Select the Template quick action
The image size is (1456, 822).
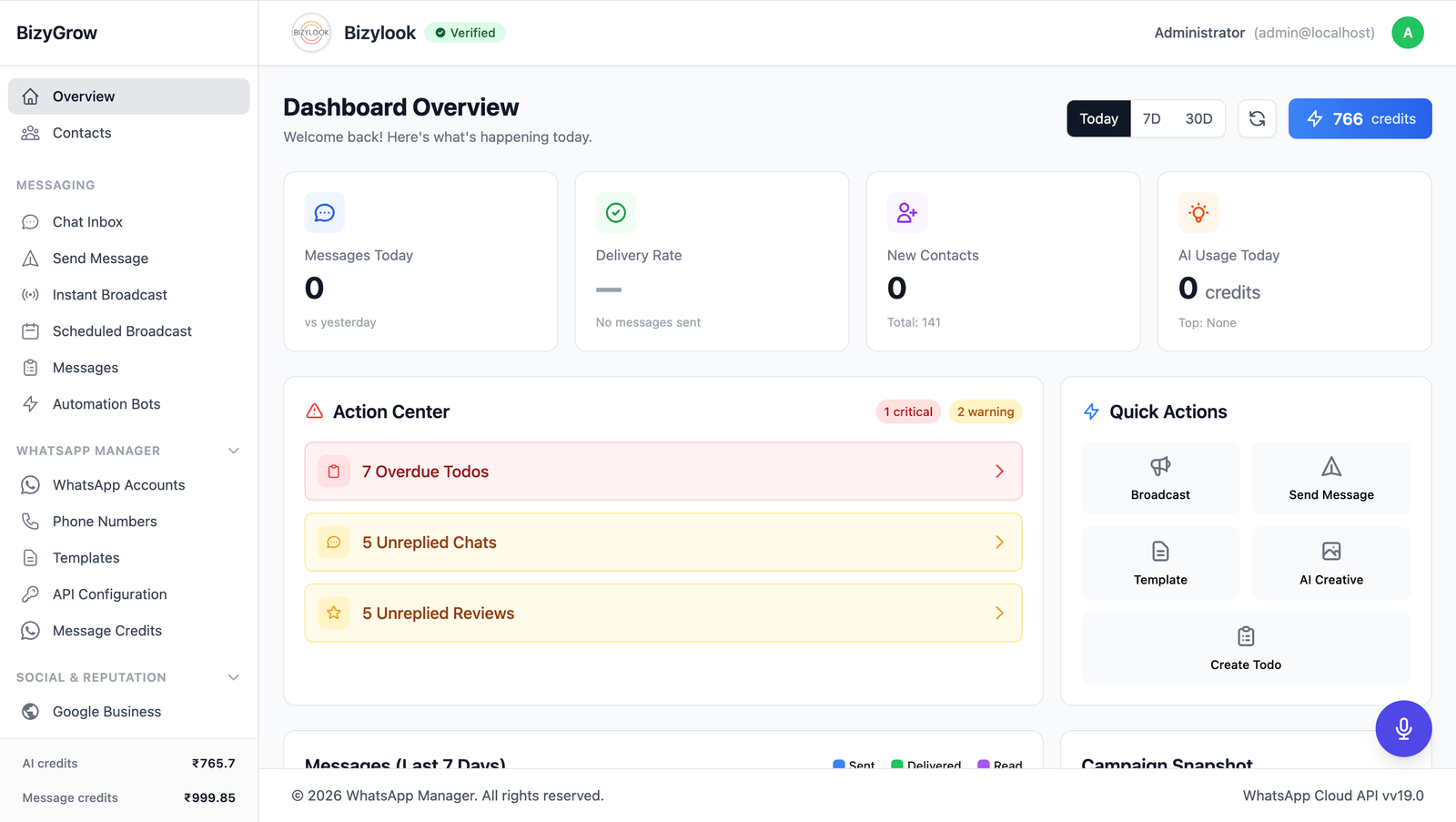[x=1159, y=563]
